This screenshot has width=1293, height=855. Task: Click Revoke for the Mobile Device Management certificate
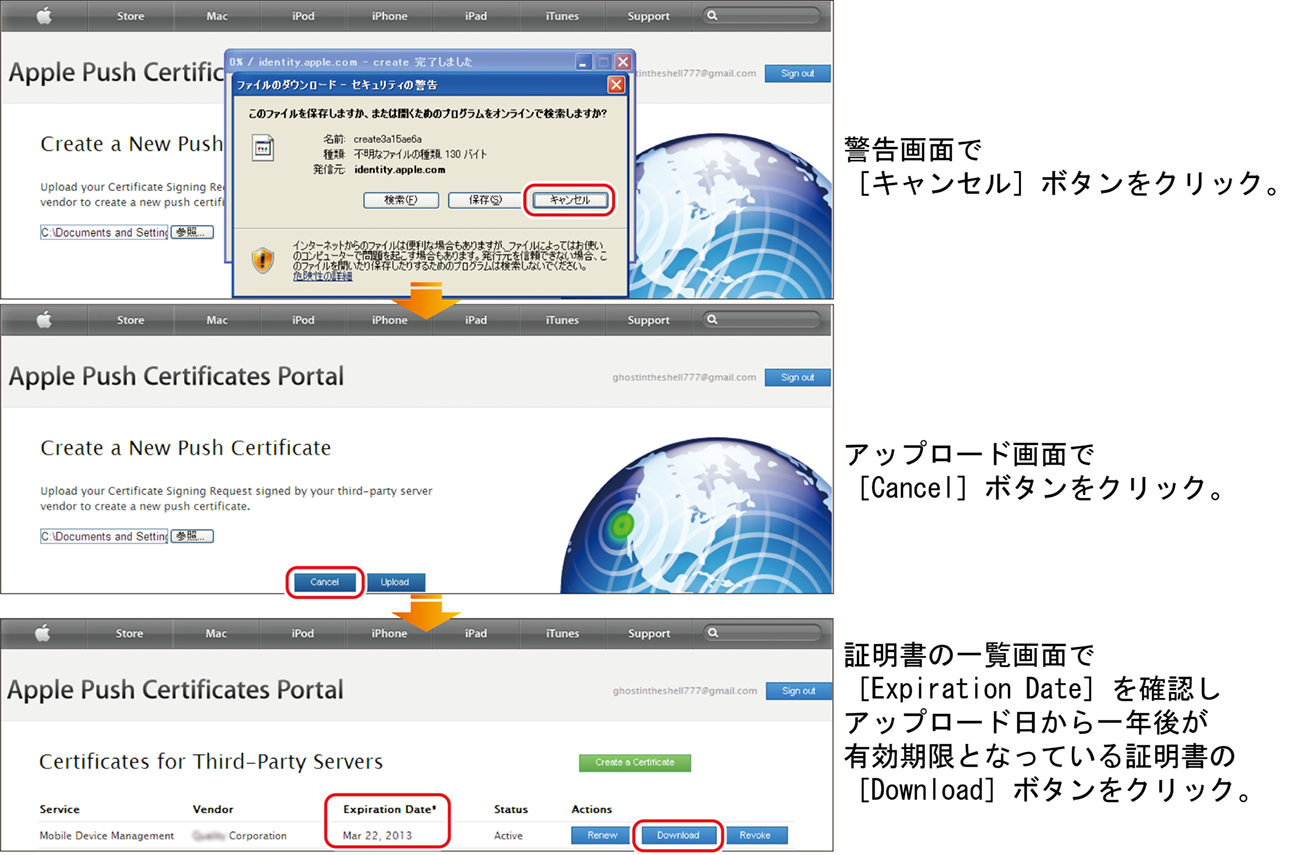click(757, 835)
